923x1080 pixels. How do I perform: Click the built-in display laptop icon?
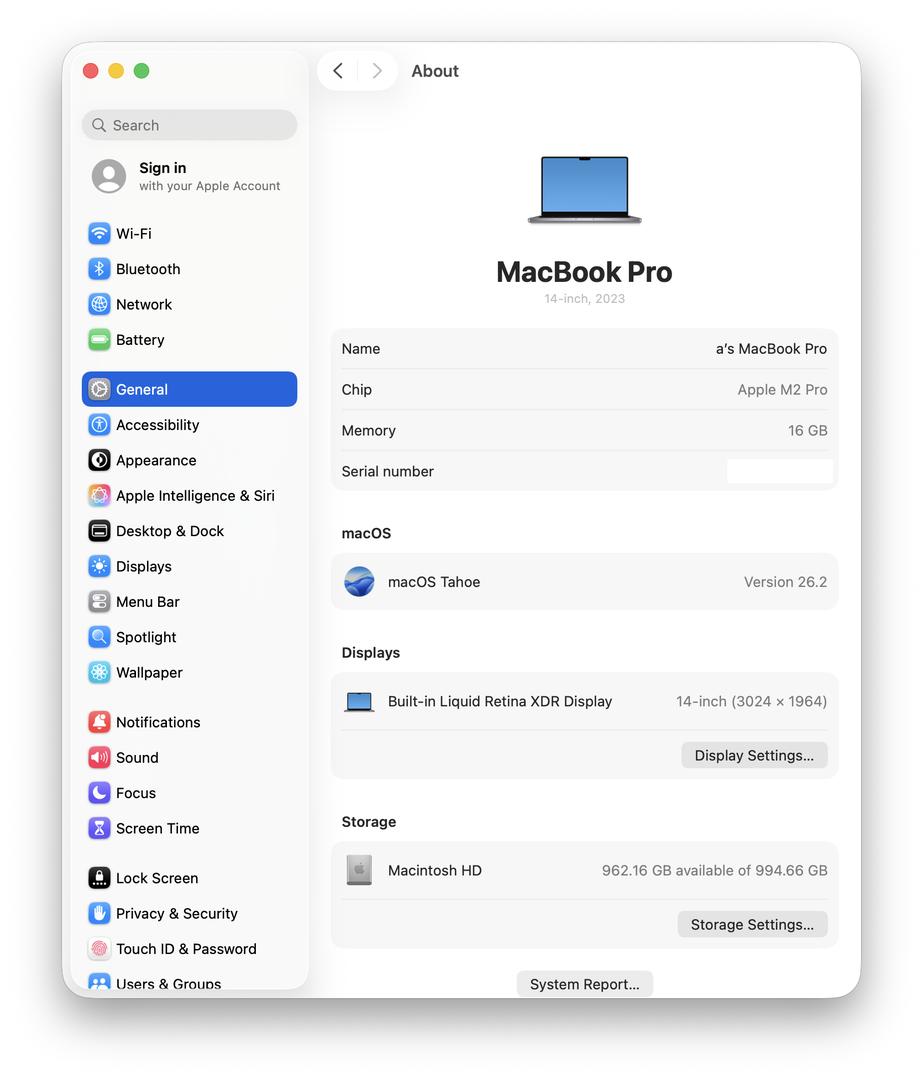[359, 702]
